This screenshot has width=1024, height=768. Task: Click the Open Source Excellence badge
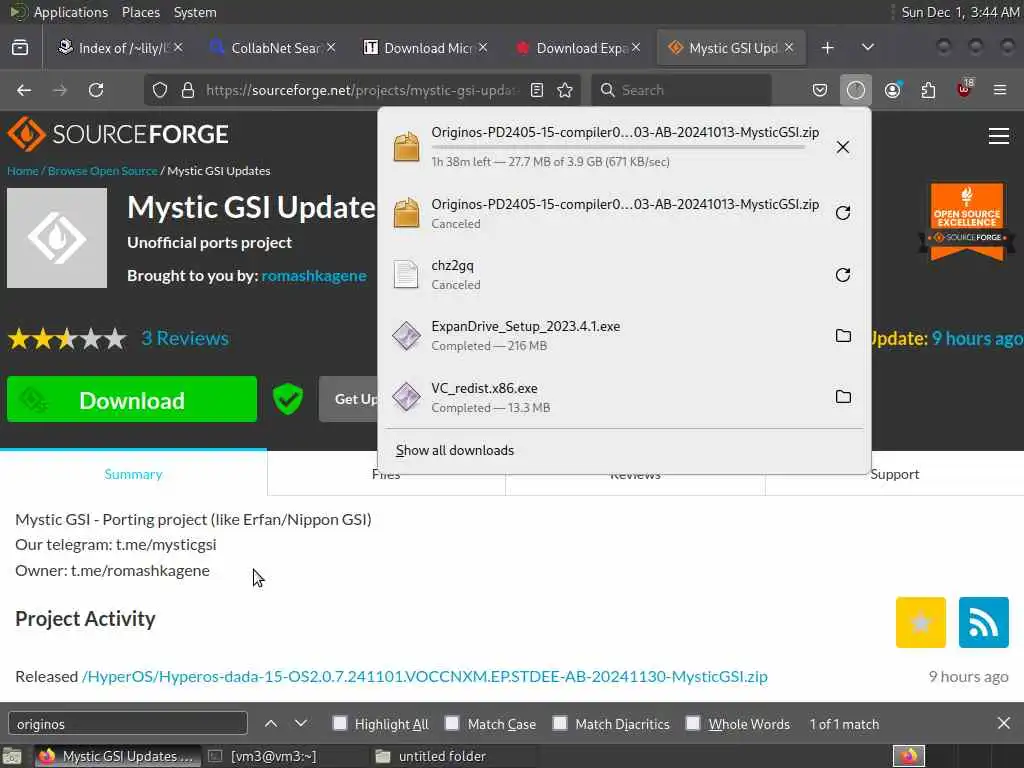point(967,221)
